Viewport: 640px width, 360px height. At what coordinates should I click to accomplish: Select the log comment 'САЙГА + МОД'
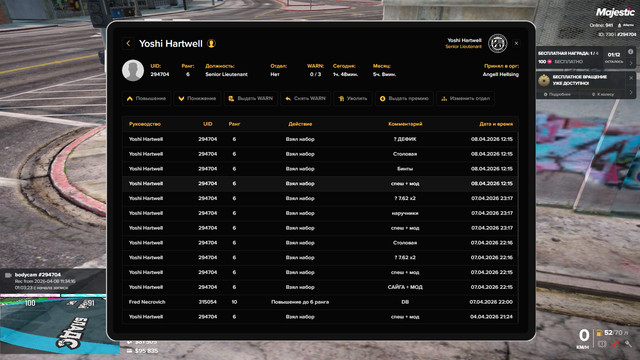405,287
